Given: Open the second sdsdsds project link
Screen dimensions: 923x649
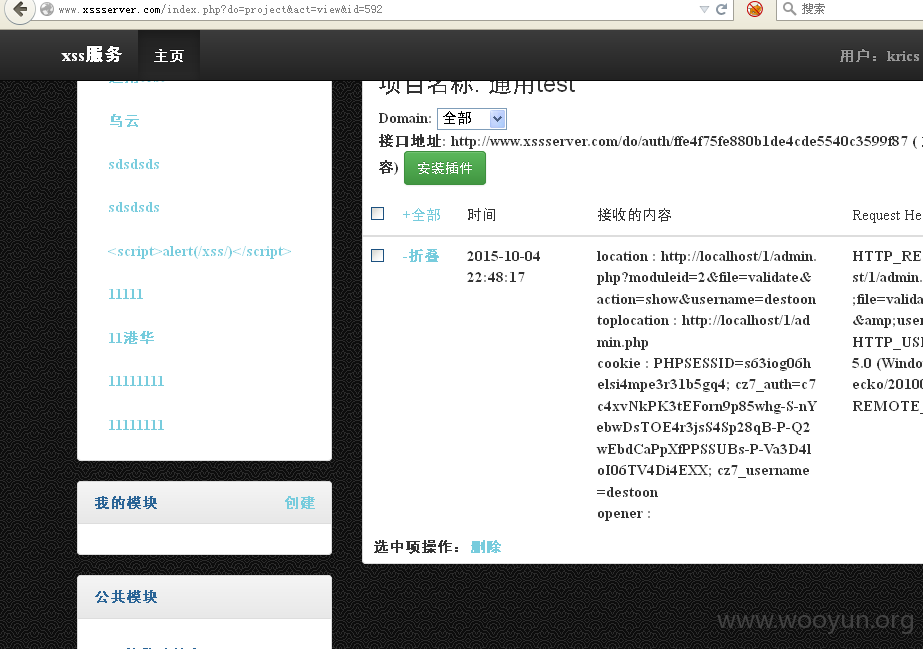Looking at the screenshot, I should (x=134, y=207).
